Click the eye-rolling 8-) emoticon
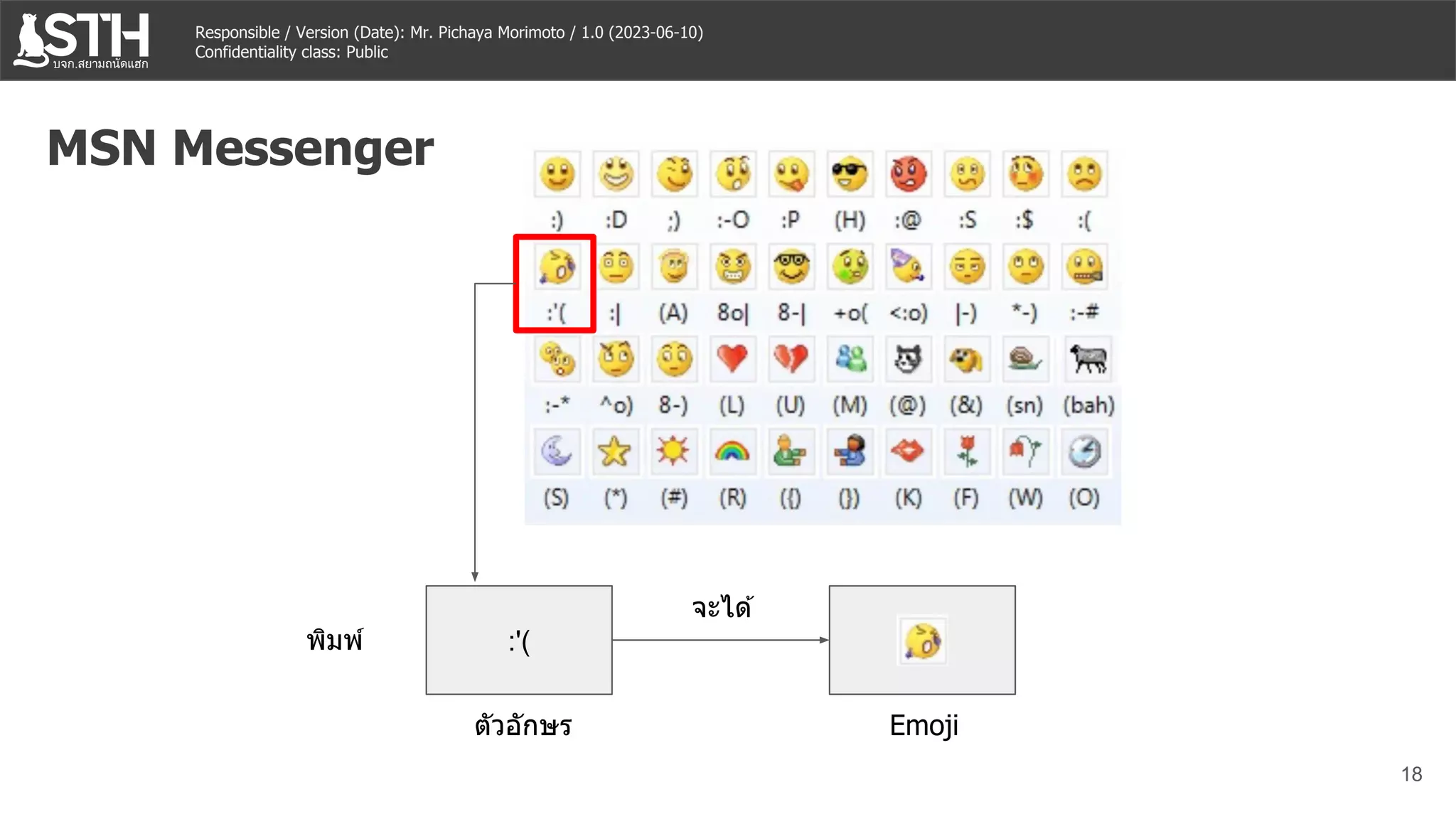 (x=674, y=359)
